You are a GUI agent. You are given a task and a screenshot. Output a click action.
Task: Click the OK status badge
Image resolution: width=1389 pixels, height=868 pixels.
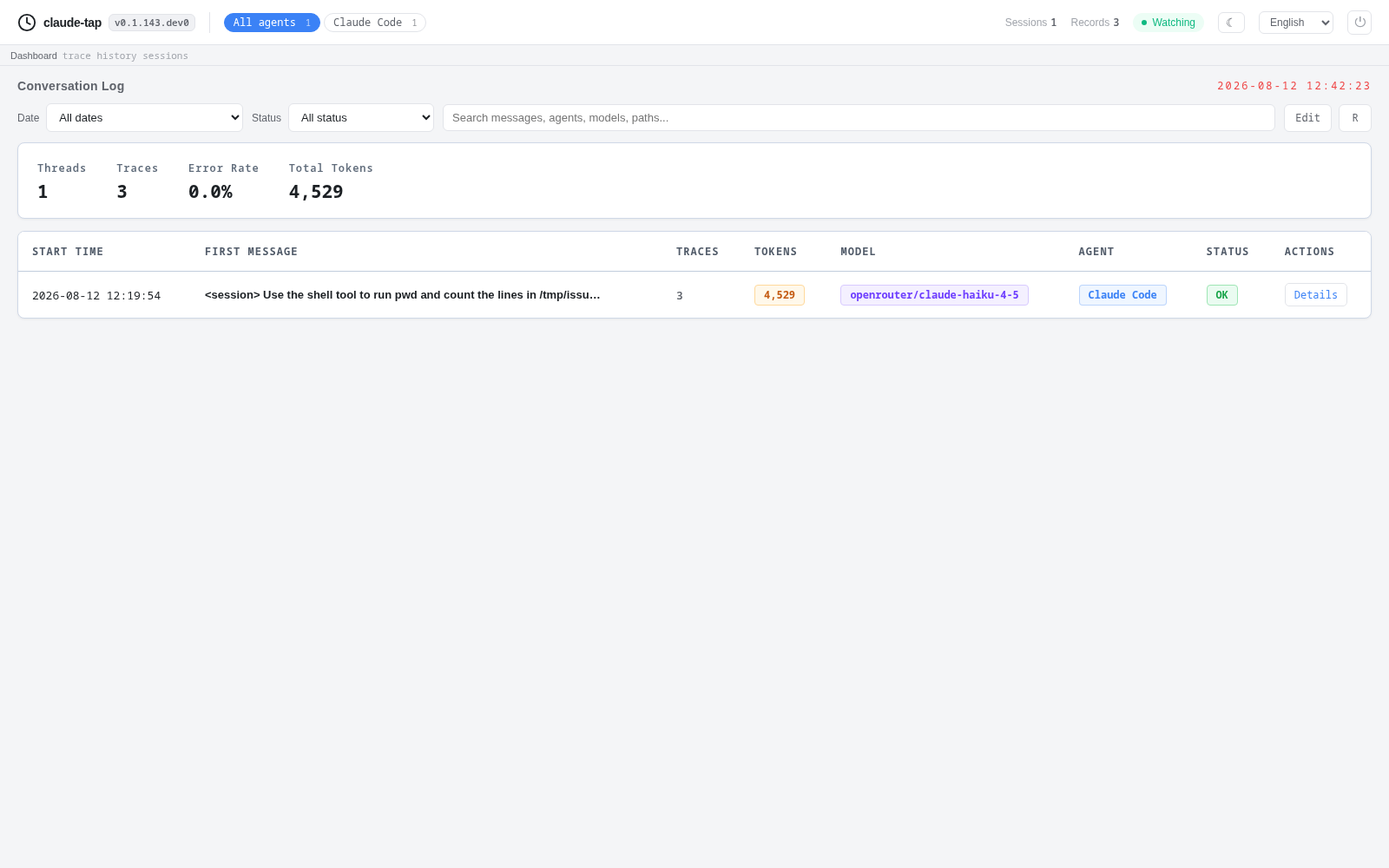click(1221, 295)
